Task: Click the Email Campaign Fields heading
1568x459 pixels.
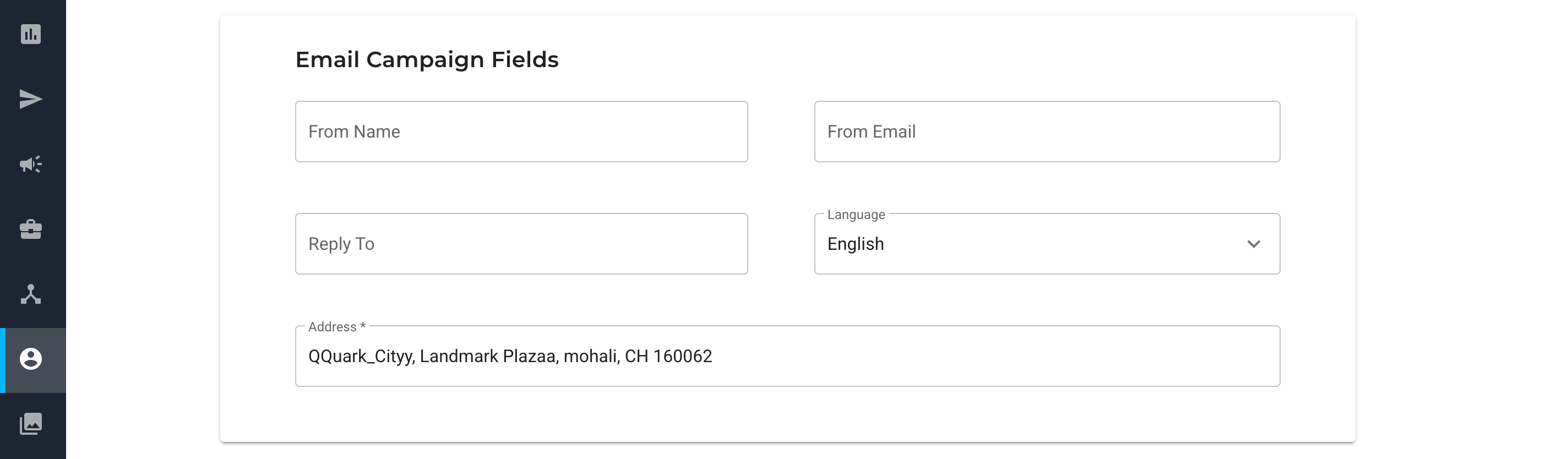Action: (427, 59)
